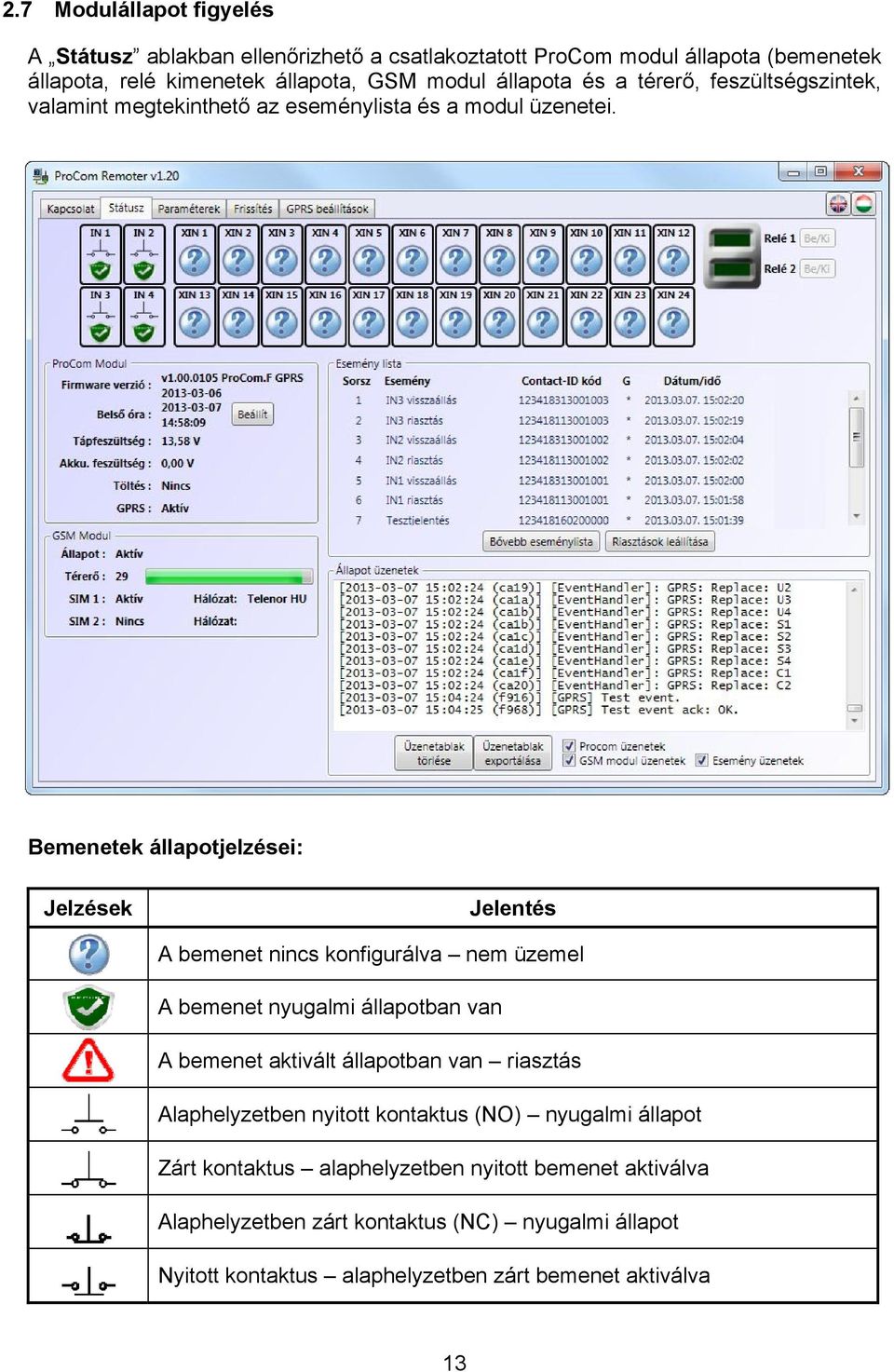Click the Telenor HU network name
The width and height of the screenshot is (894, 1372).
[277, 599]
